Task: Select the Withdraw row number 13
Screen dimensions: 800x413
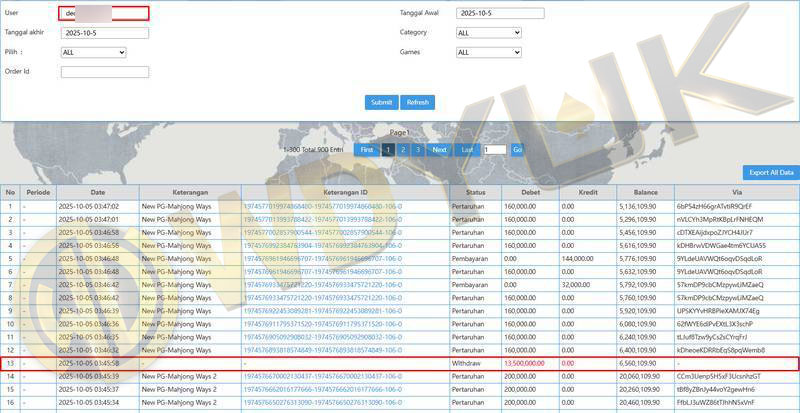Action: pyautogui.click(x=10, y=362)
